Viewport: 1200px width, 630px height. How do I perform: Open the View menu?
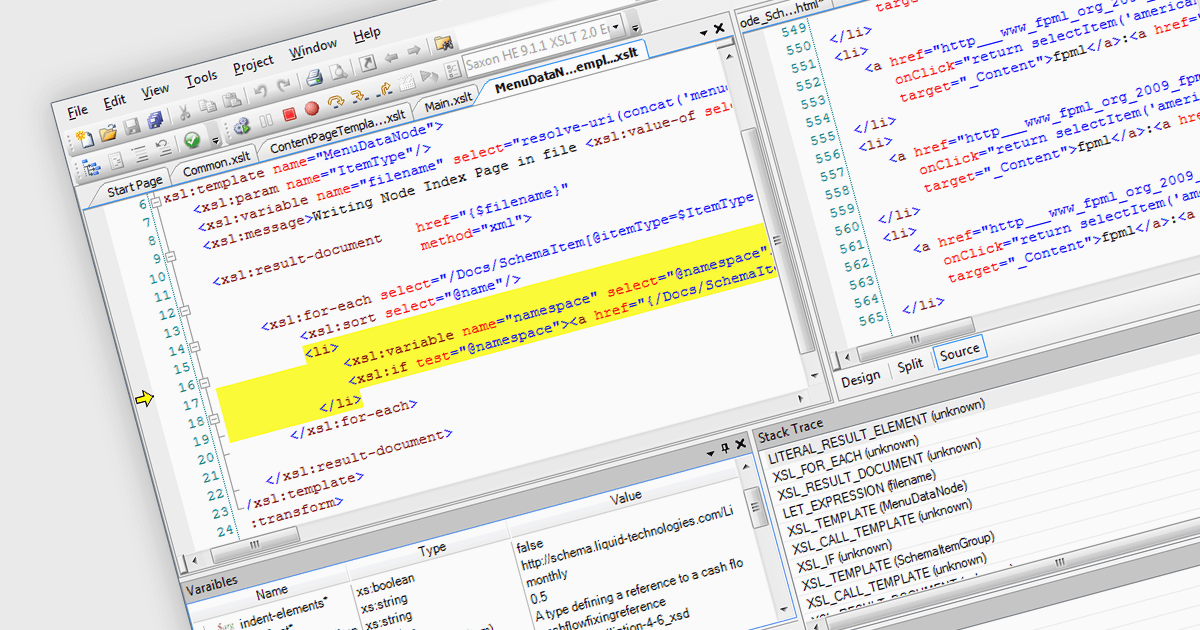(x=155, y=90)
